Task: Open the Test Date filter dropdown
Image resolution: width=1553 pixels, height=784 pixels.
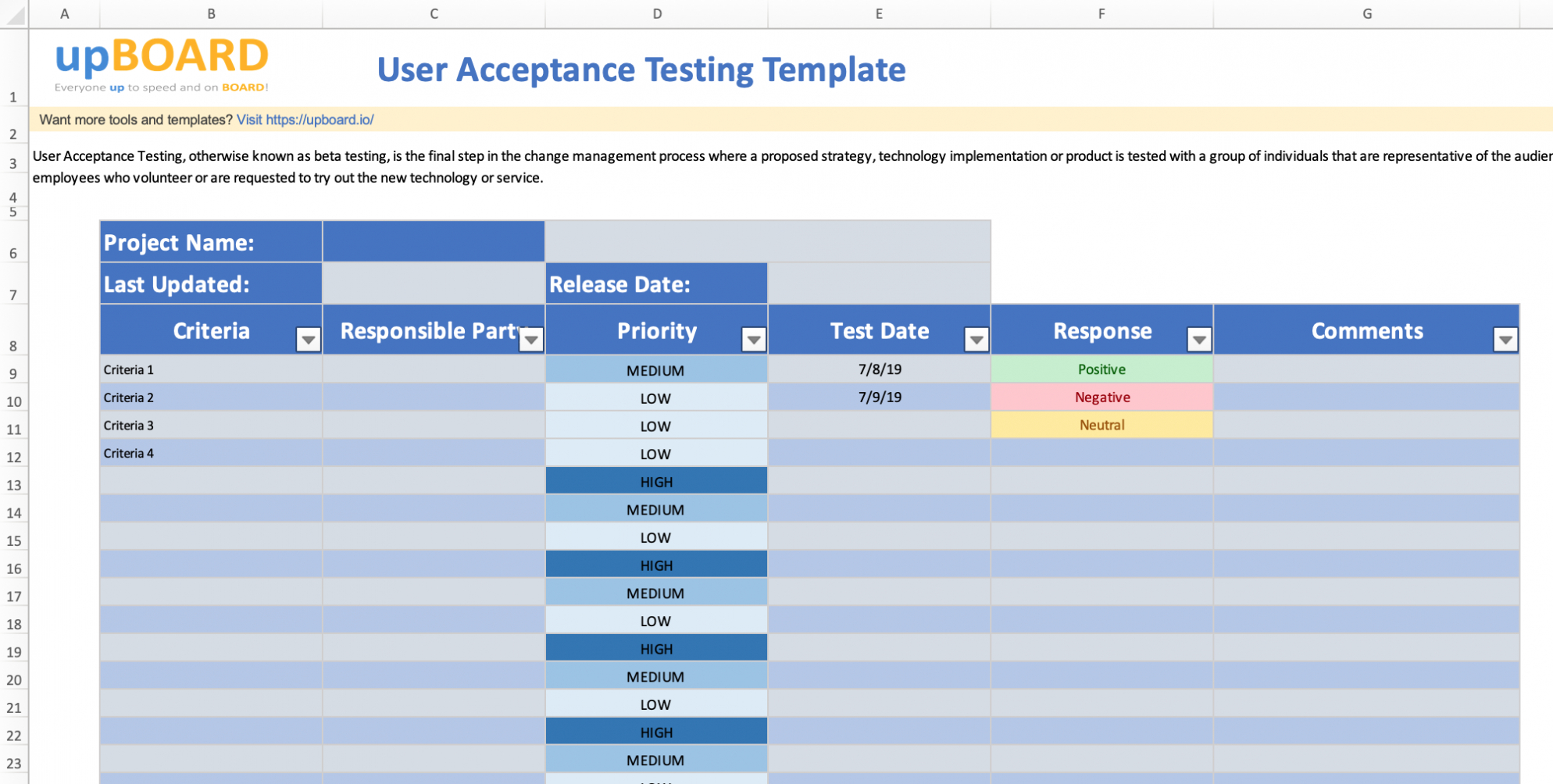Action: point(976,339)
